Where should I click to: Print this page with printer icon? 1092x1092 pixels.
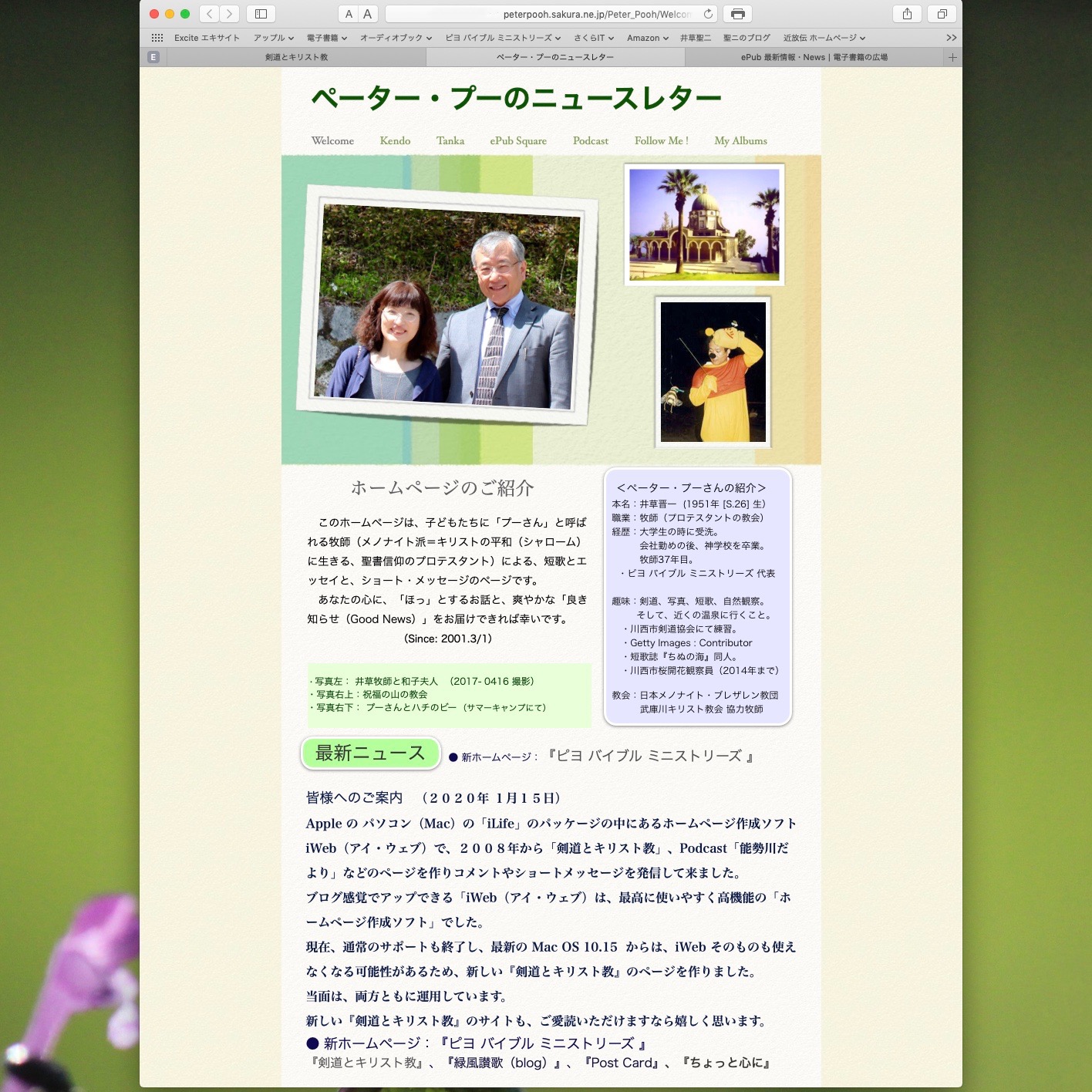(x=738, y=14)
